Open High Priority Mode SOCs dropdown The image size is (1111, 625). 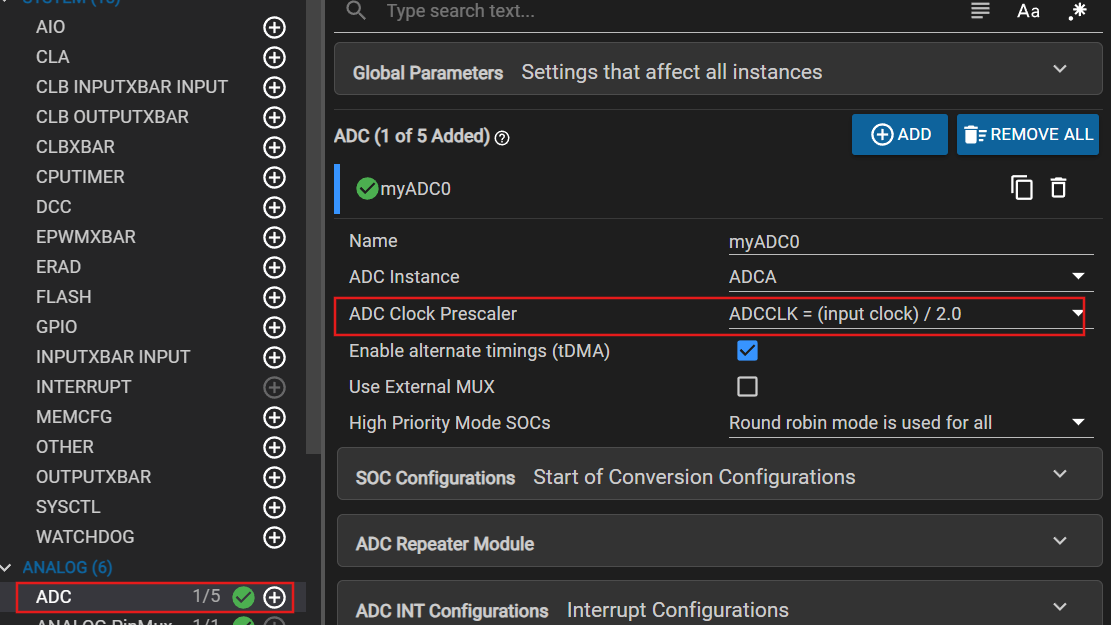click(910, 423)
